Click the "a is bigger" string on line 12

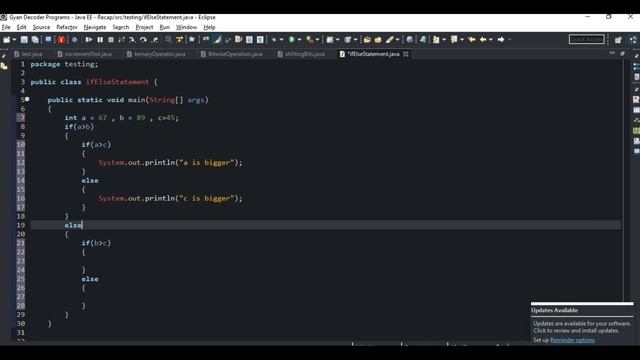[207, 162]
